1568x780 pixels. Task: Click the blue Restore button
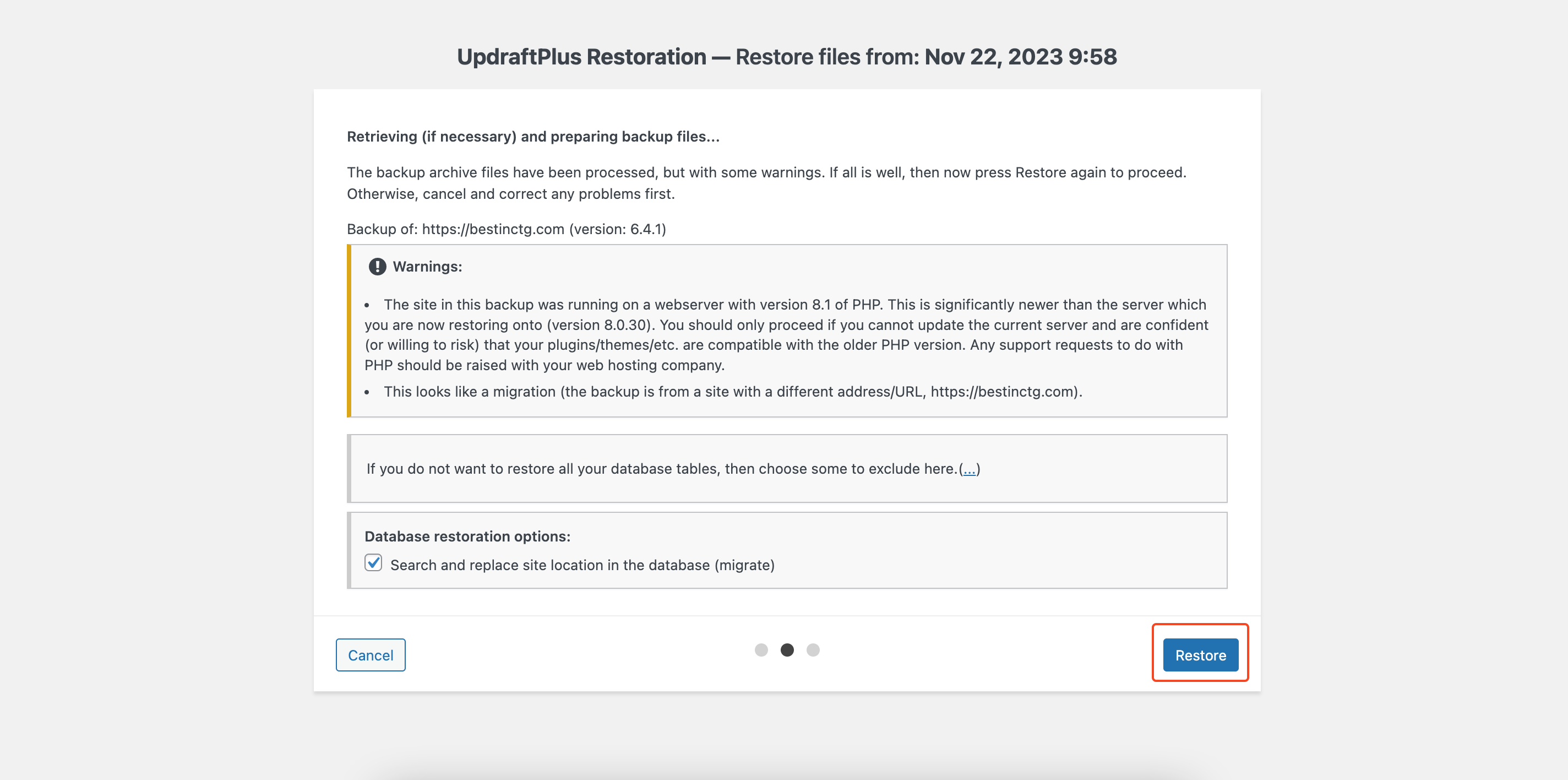[x=1200, y=654]
